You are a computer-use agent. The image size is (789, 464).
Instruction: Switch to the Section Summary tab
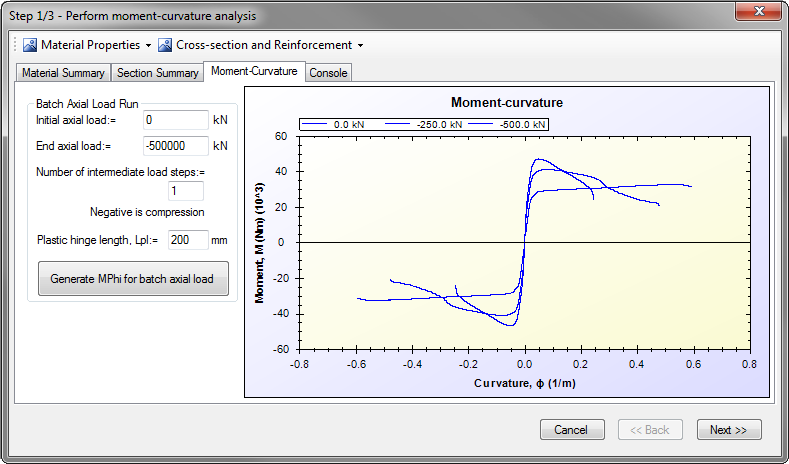157,72
